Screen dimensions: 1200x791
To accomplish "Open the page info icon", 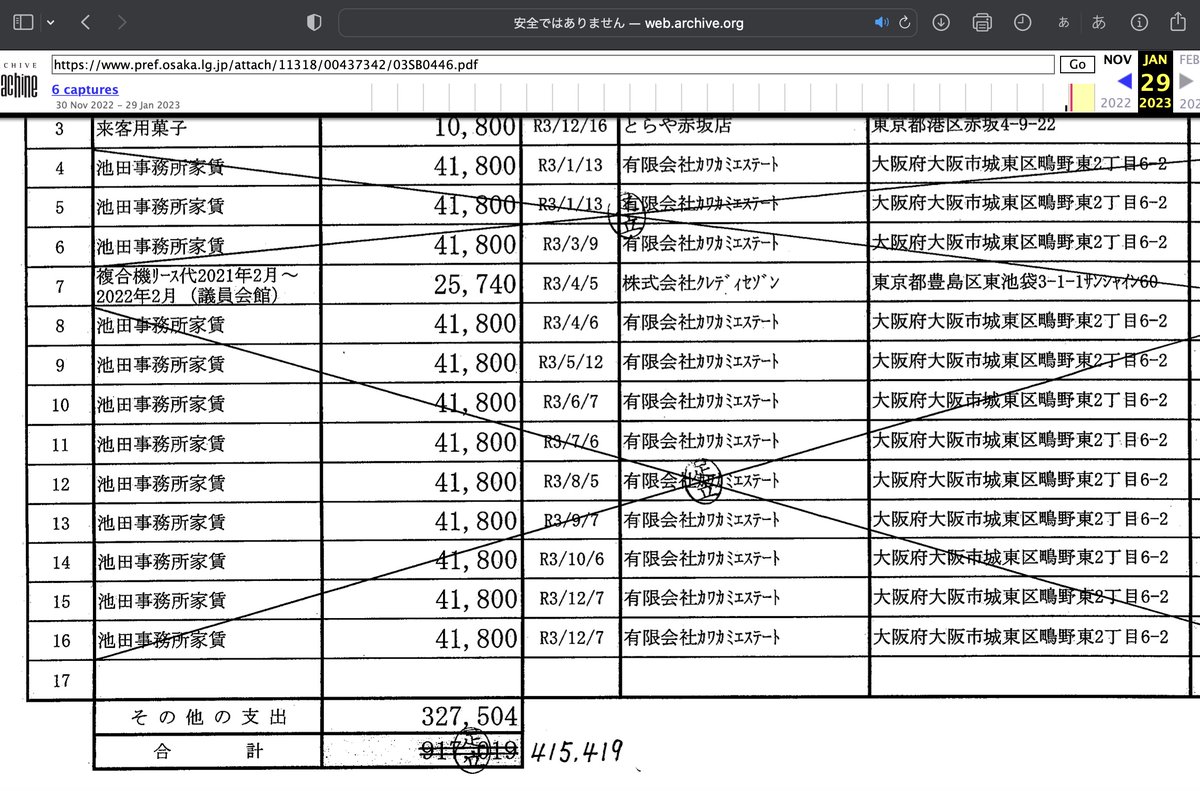I will [x=1138, y=22].
